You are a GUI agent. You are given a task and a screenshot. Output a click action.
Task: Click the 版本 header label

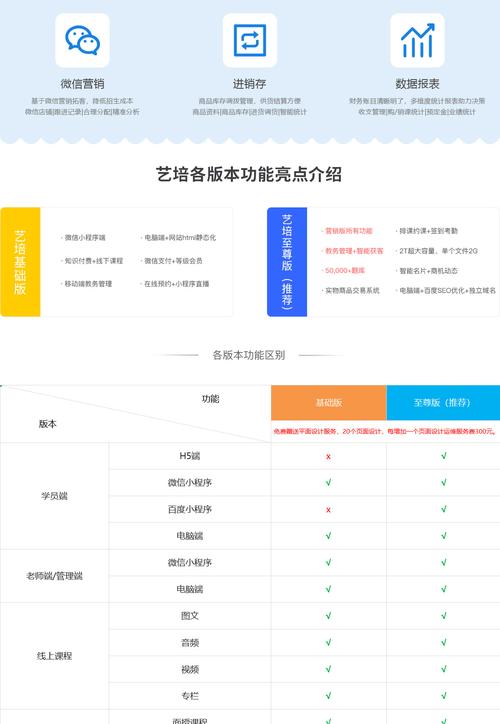coord(48,423)
